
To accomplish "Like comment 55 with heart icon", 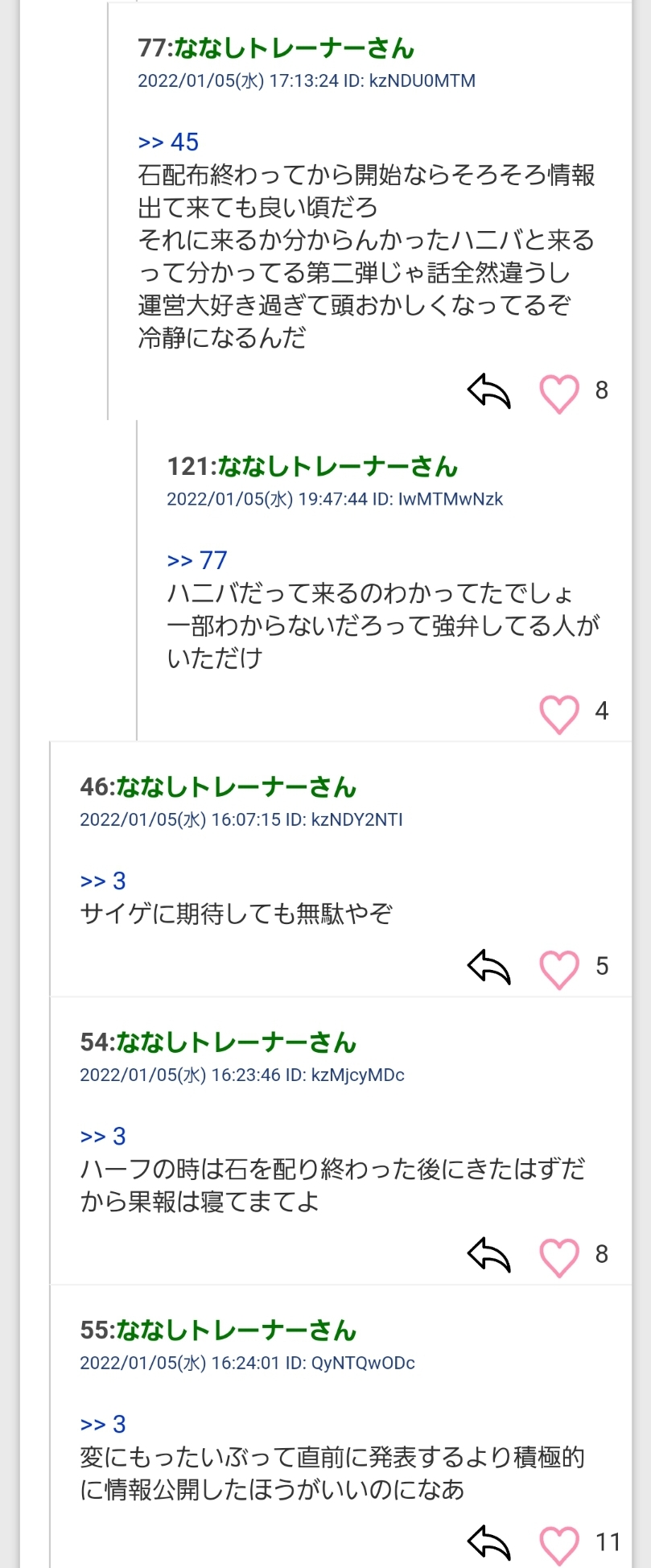I will click(558, 1545).
